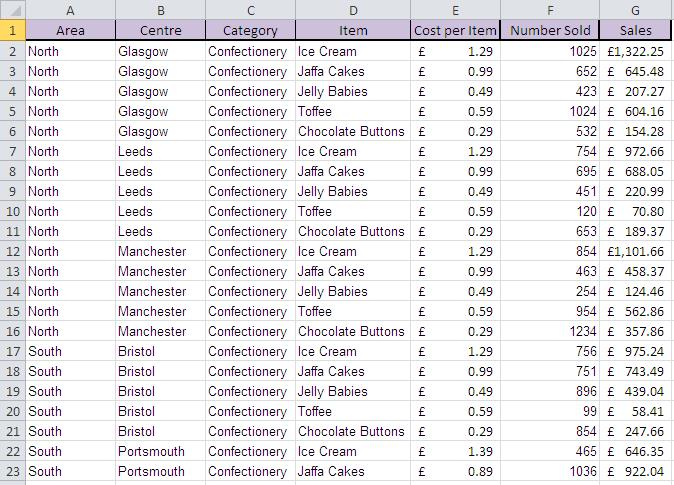674x485 pixels.
Task: Select column G header
Action: tap(635, 9)
